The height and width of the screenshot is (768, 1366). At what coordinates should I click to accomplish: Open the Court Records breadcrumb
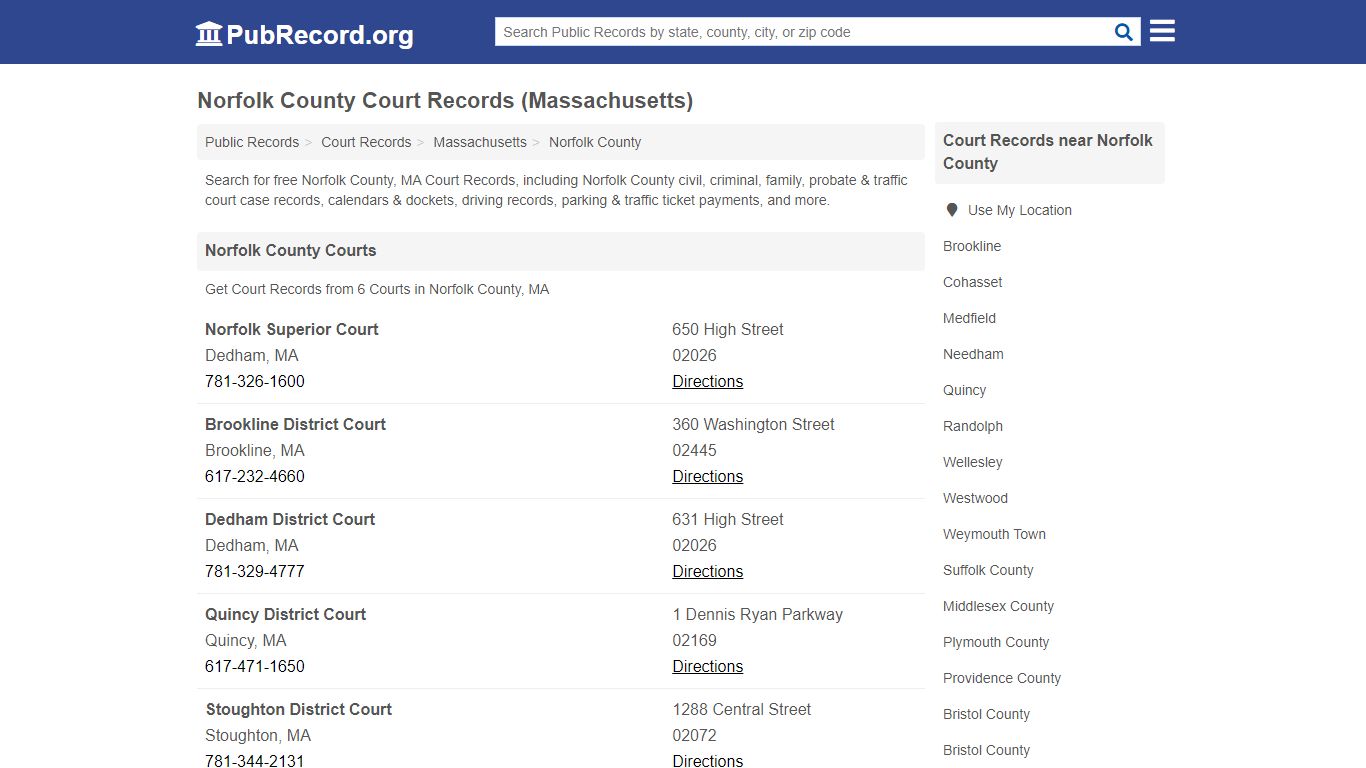366,142
